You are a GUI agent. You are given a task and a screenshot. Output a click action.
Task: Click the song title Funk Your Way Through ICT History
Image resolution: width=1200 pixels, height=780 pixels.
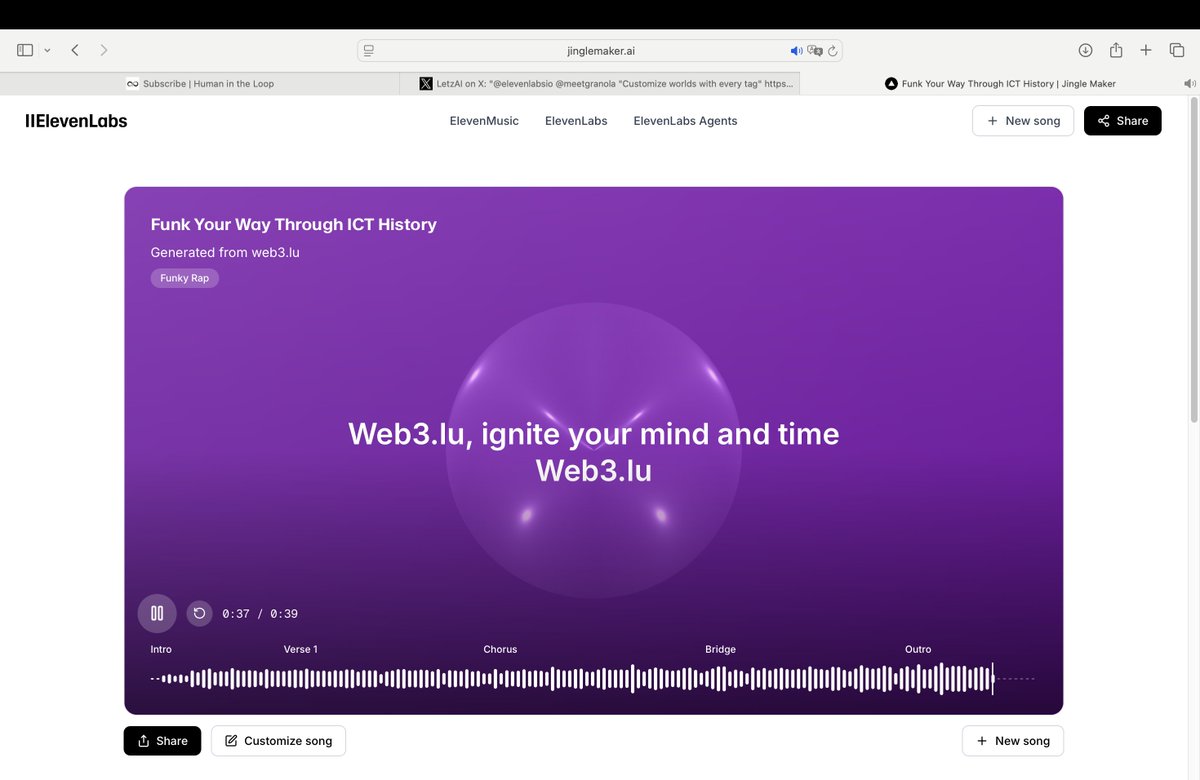pyautogui.click(x=294, y=225)
